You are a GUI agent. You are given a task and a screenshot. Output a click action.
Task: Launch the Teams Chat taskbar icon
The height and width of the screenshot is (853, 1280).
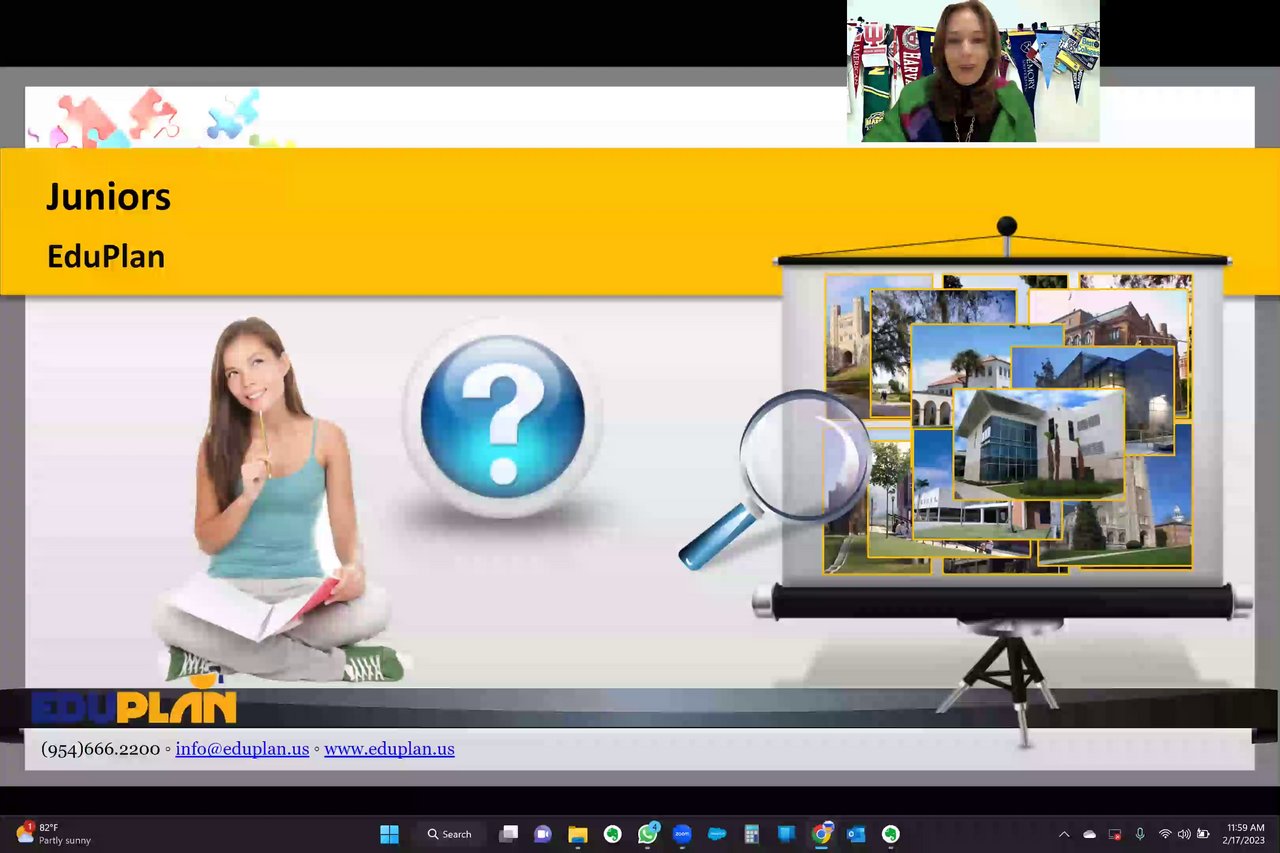pyautogui.click(x=543, y=834)
